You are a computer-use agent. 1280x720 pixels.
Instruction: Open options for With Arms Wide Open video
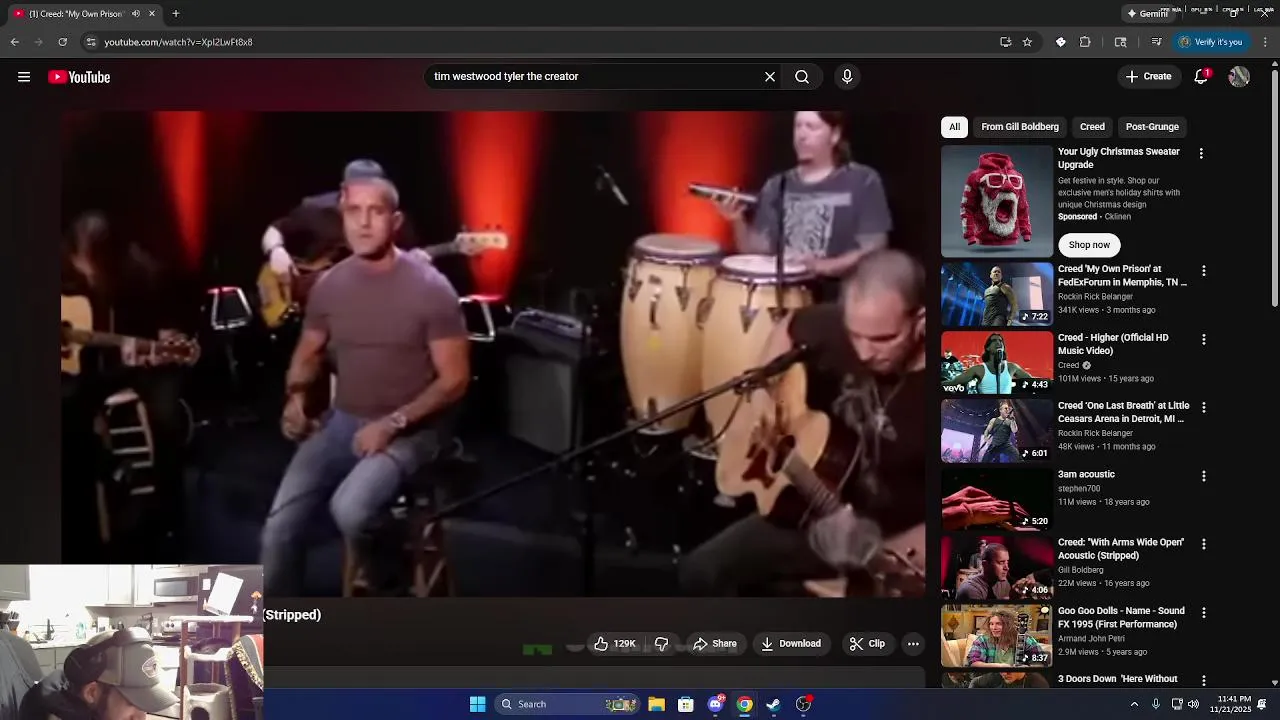(x=1204, y=544)
